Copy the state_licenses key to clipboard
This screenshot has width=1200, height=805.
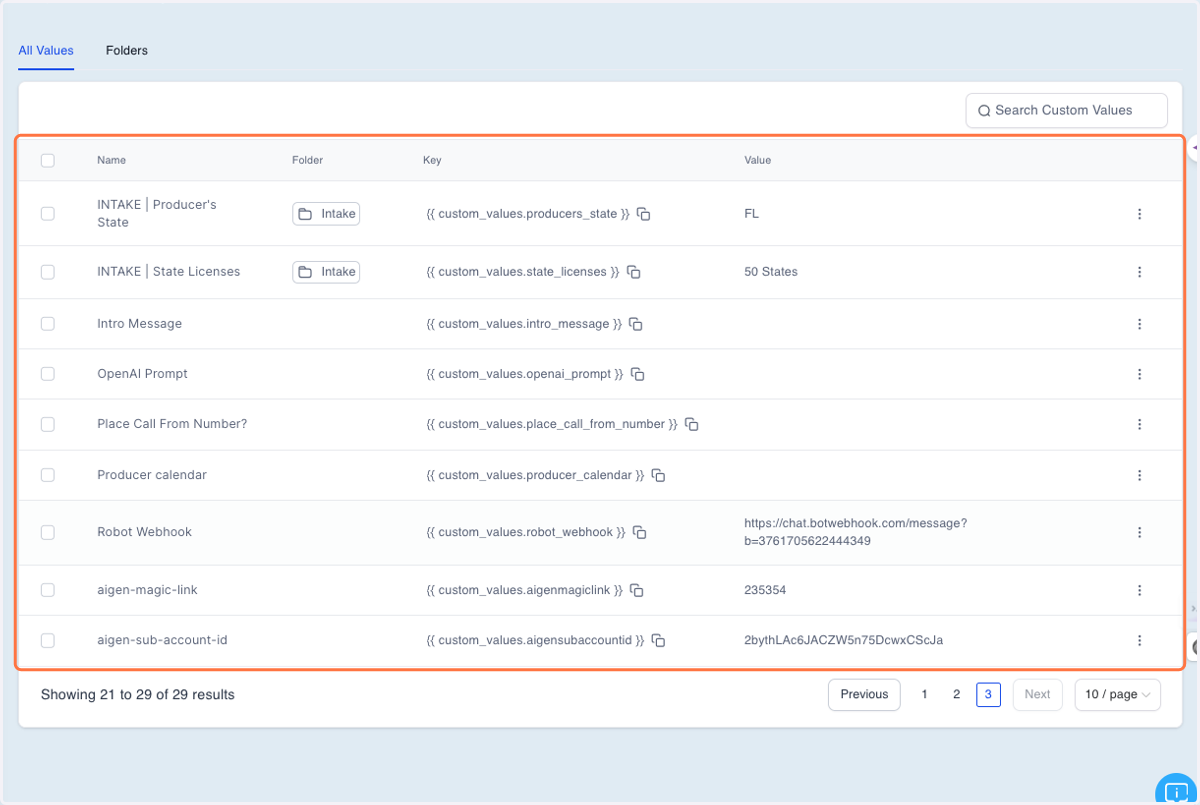click(634, 272)
